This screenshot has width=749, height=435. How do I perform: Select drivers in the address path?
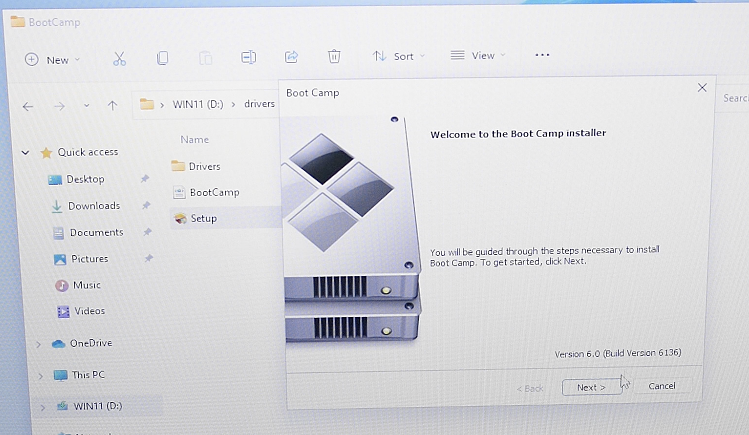coord(259,104)
